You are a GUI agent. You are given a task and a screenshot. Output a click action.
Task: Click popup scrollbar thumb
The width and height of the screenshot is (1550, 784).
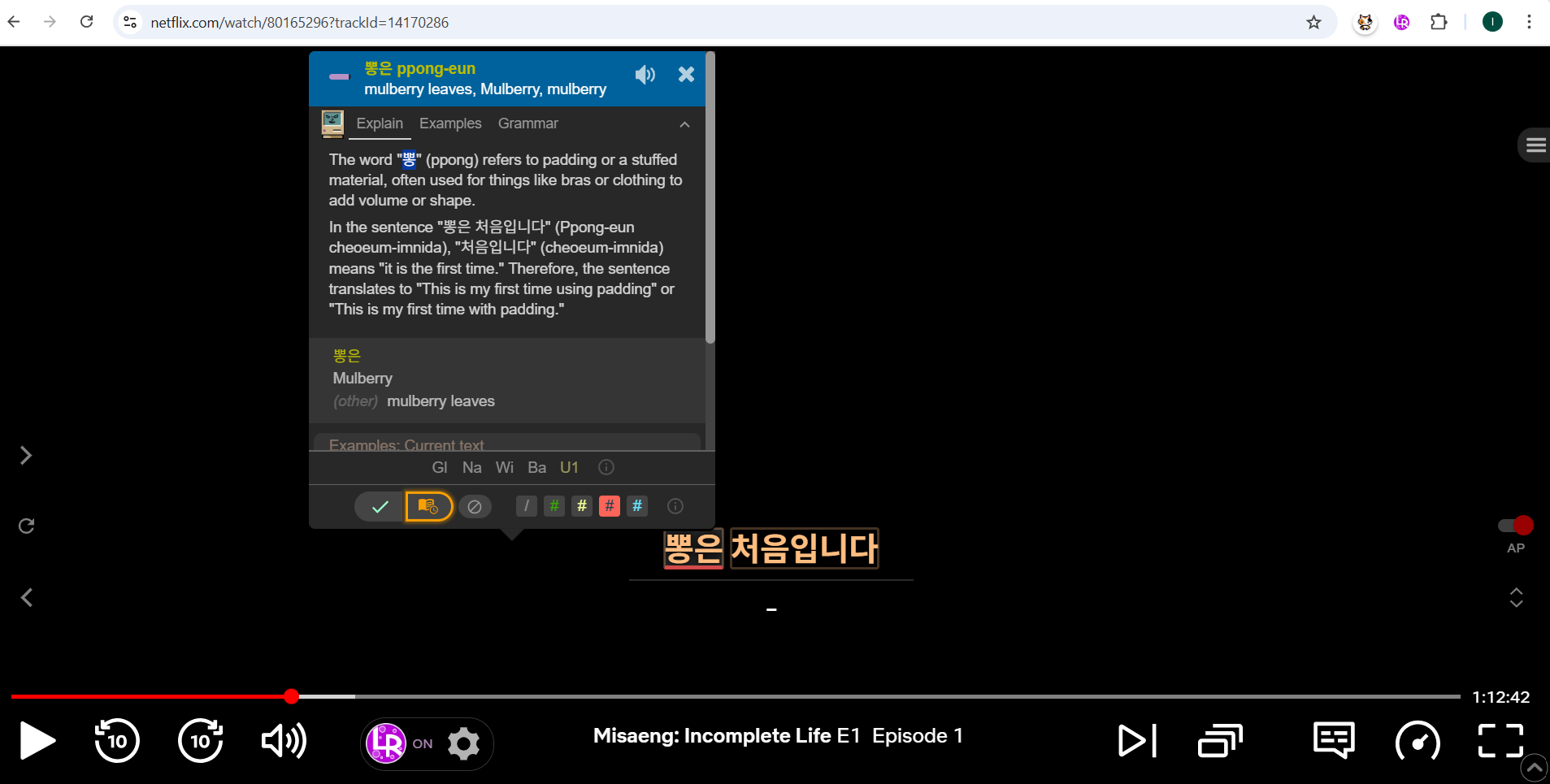(x=710, y=197)
